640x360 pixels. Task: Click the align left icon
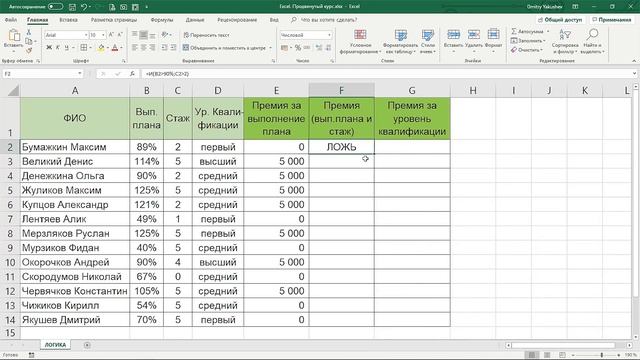pyautogui.click(x=135, y=48)
